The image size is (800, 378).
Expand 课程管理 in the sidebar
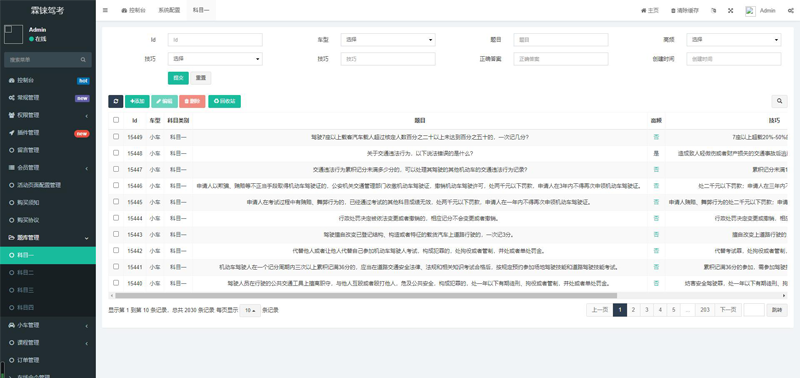click(x=48, y=343)
